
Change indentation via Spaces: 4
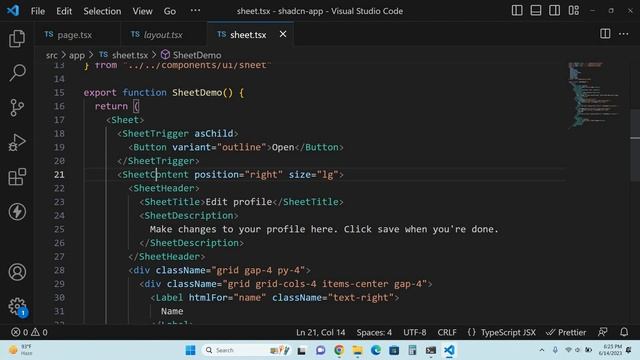374,332
